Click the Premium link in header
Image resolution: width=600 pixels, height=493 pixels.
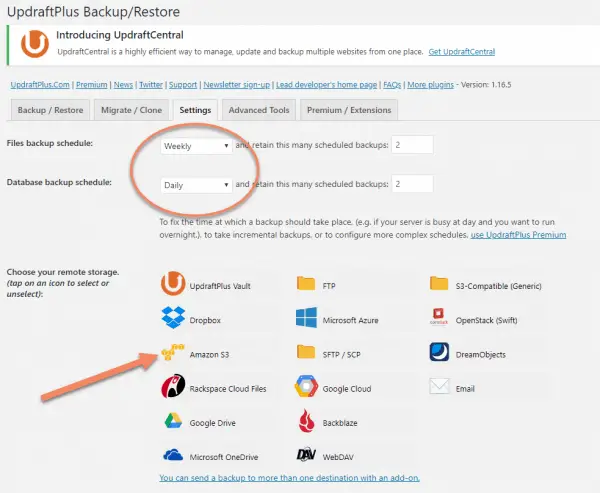91,85
